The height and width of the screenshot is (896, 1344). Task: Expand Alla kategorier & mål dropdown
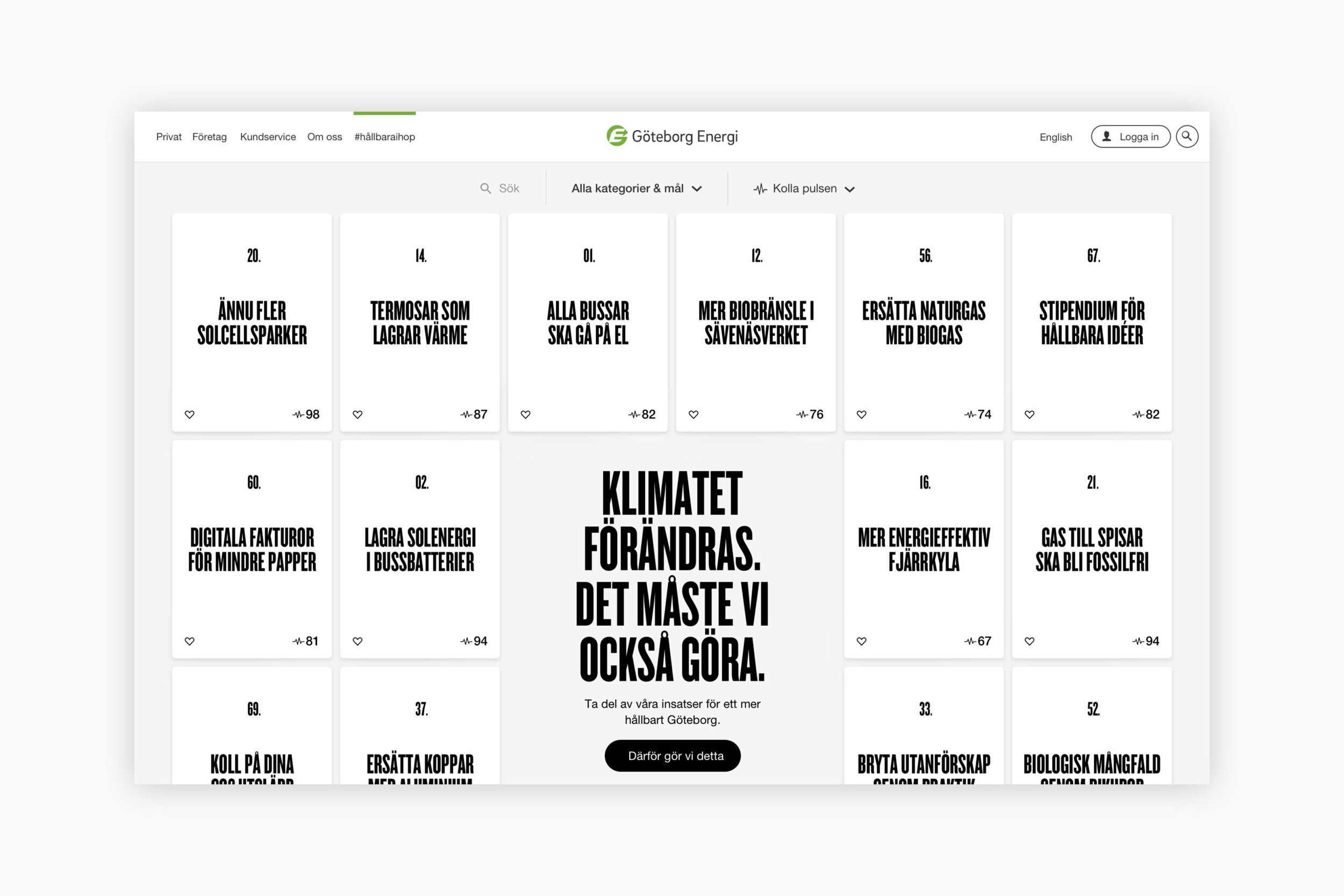click(636, 189)
